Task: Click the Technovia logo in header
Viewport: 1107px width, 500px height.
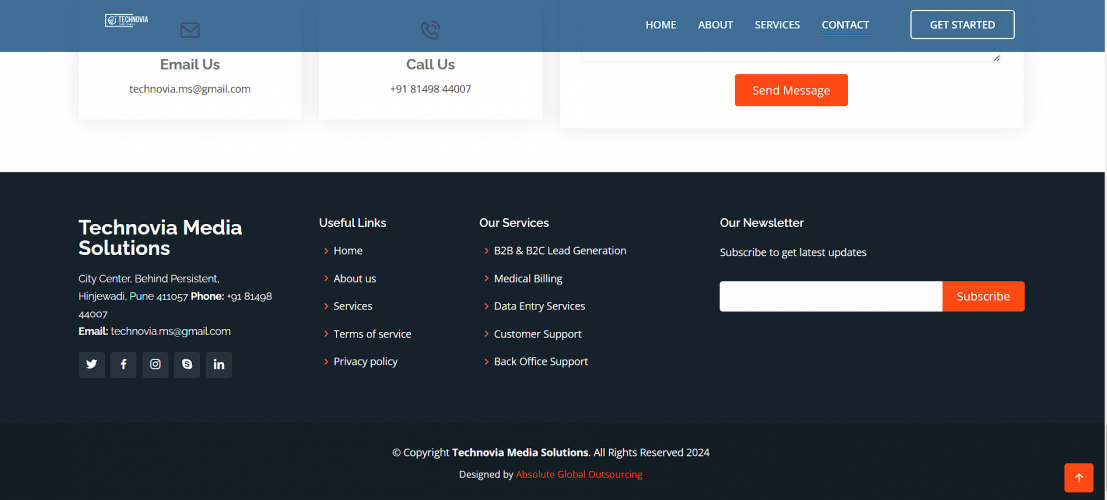Action: [x=126, y=20]
